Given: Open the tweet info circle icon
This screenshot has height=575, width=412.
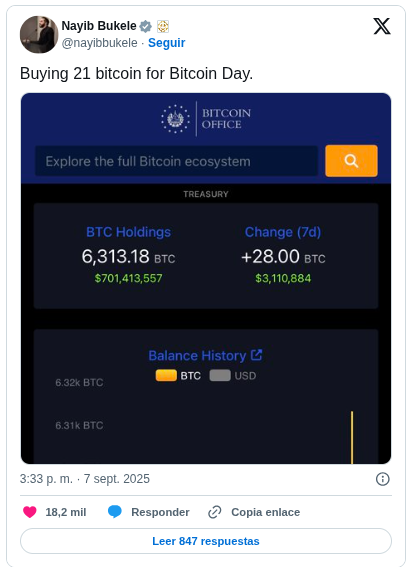Looking at the screenshot, I should 383,479.
